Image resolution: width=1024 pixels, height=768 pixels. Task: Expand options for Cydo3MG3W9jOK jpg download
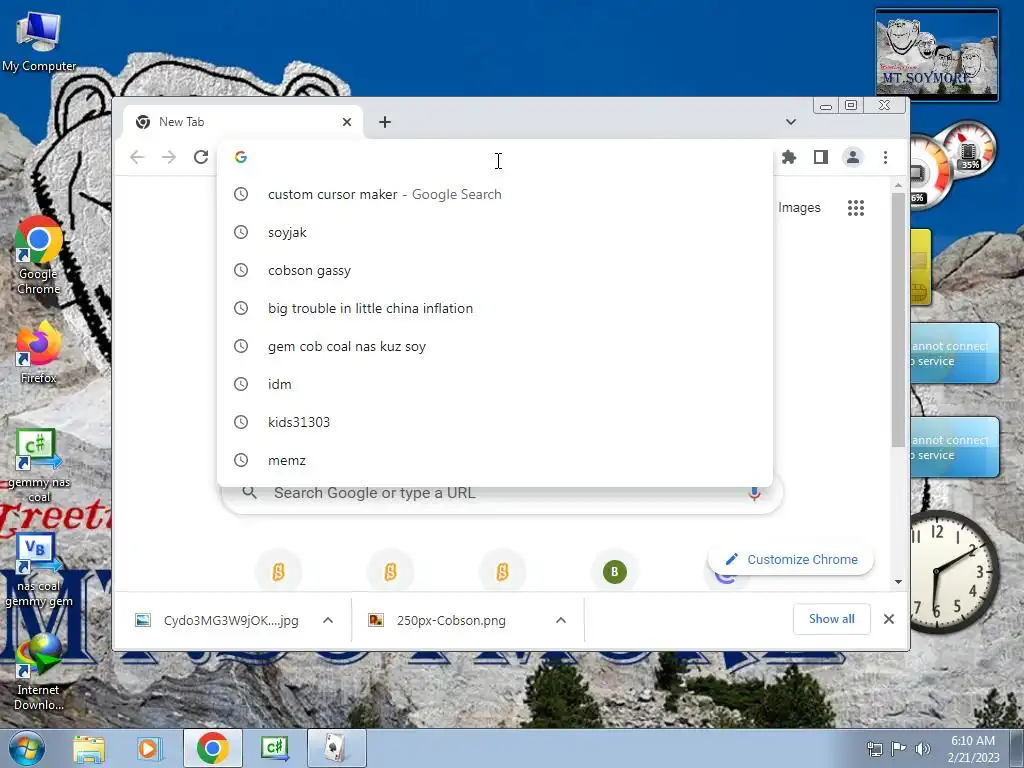tap(328, 620)
